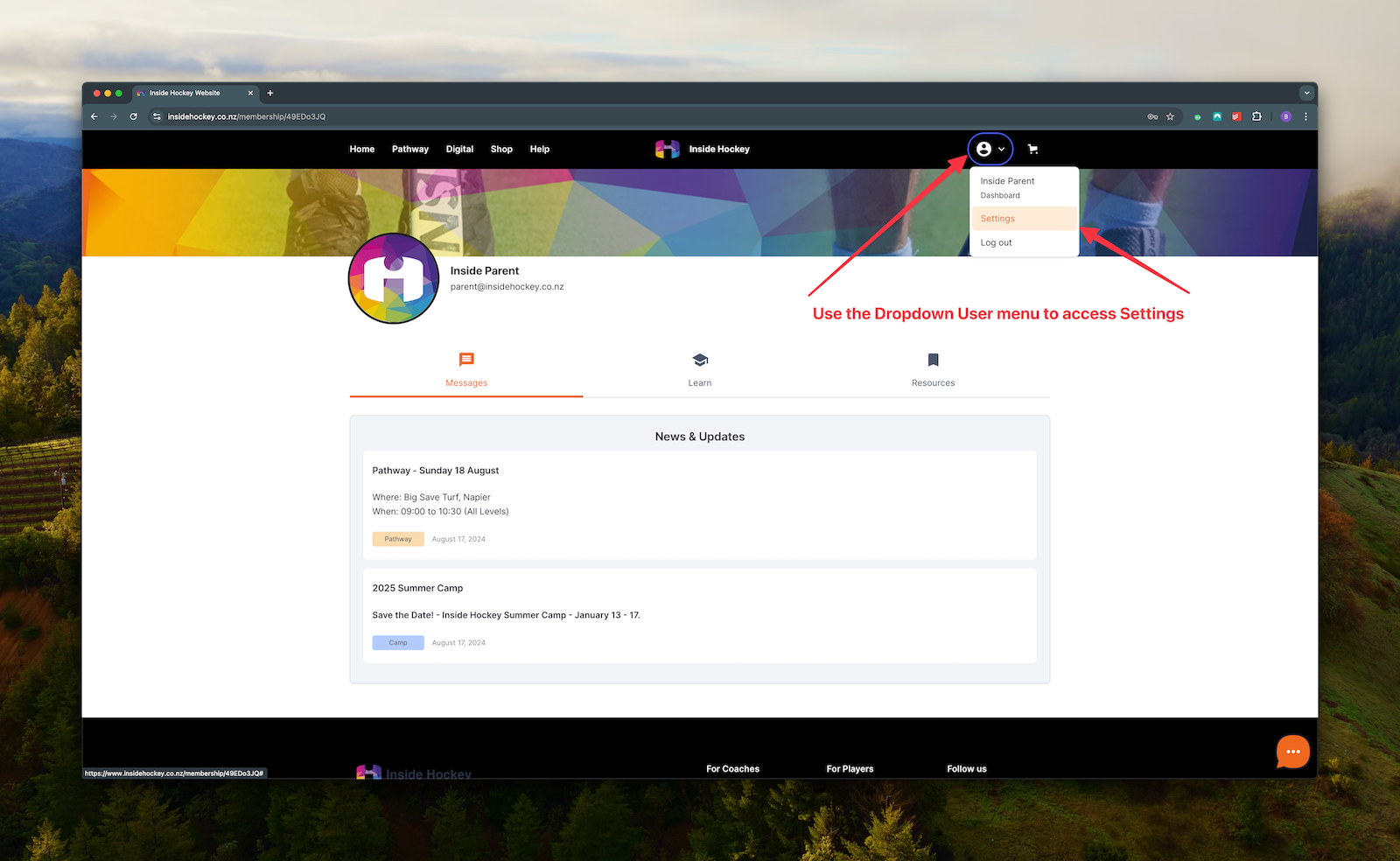Open the Chrome three-dot menu

point(1305,116)
